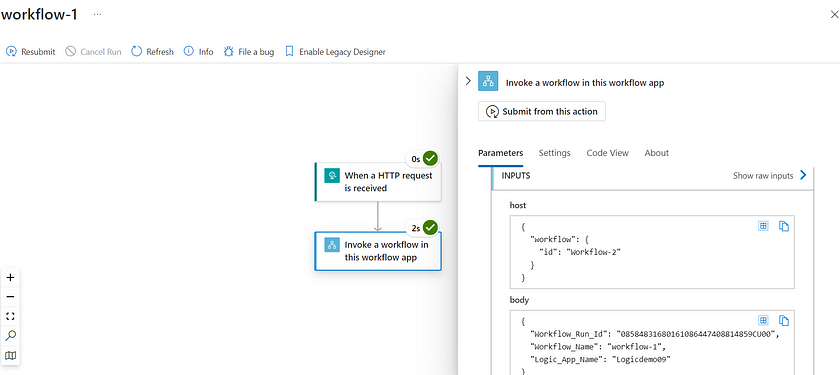Toggle table view for body input
Viewport: 840px width, 375px height.
point(763,320)
